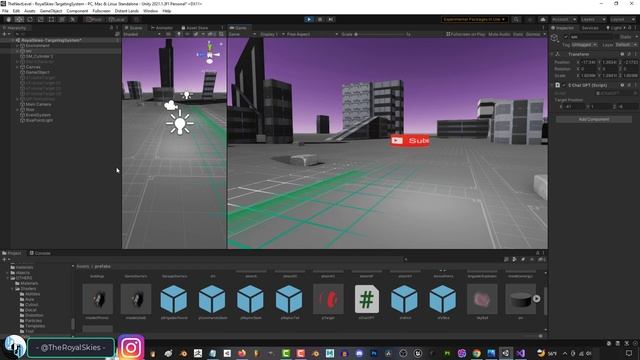Switch to the Asset Store tab
The image size is (640, 360).
coord(195,28)
